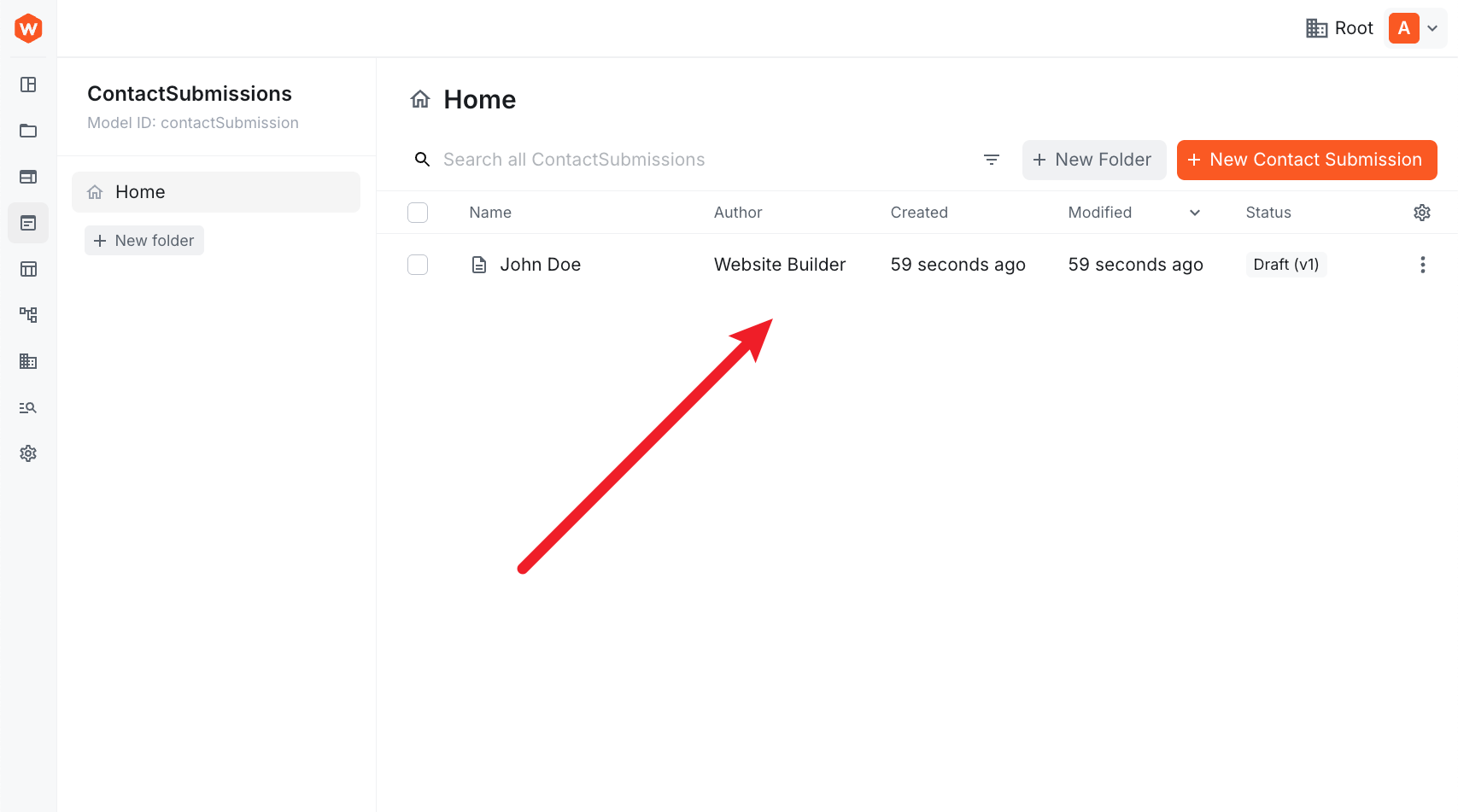Open the Audit Logs search icon

tap(28, 407)
